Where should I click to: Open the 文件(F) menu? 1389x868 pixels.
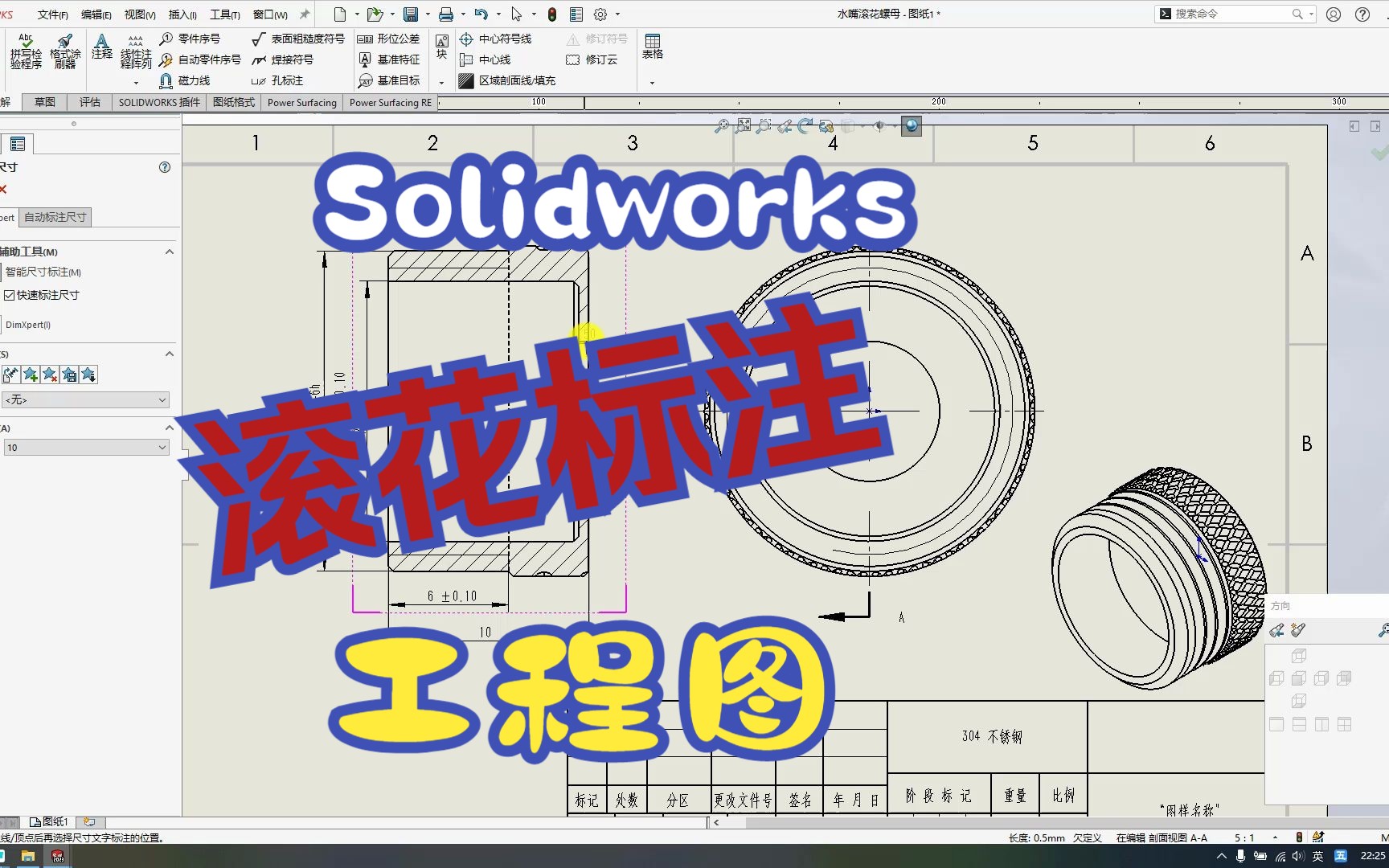point(53,14)
